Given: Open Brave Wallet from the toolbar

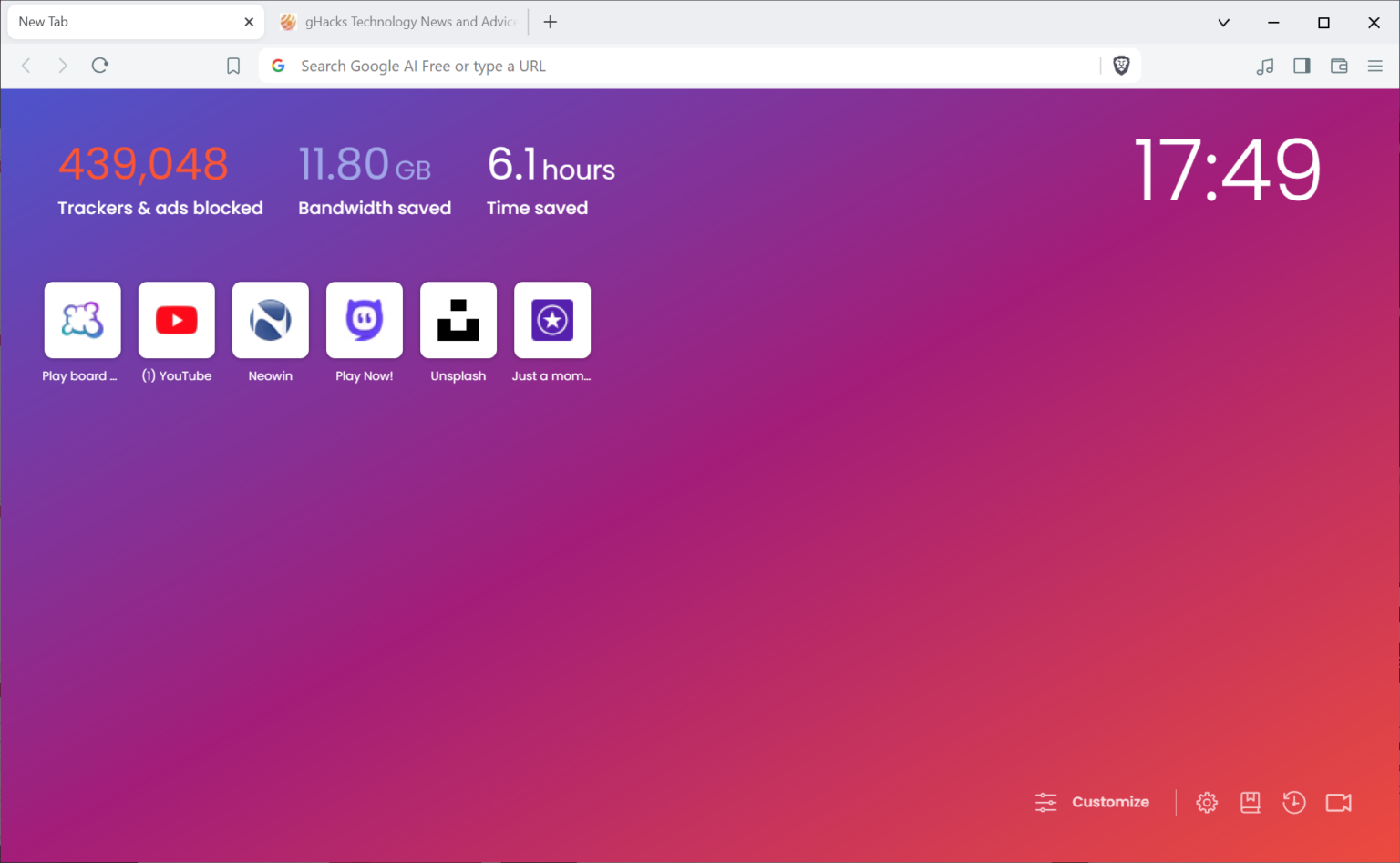Looking at the screenshot, I should (1338, 66).
